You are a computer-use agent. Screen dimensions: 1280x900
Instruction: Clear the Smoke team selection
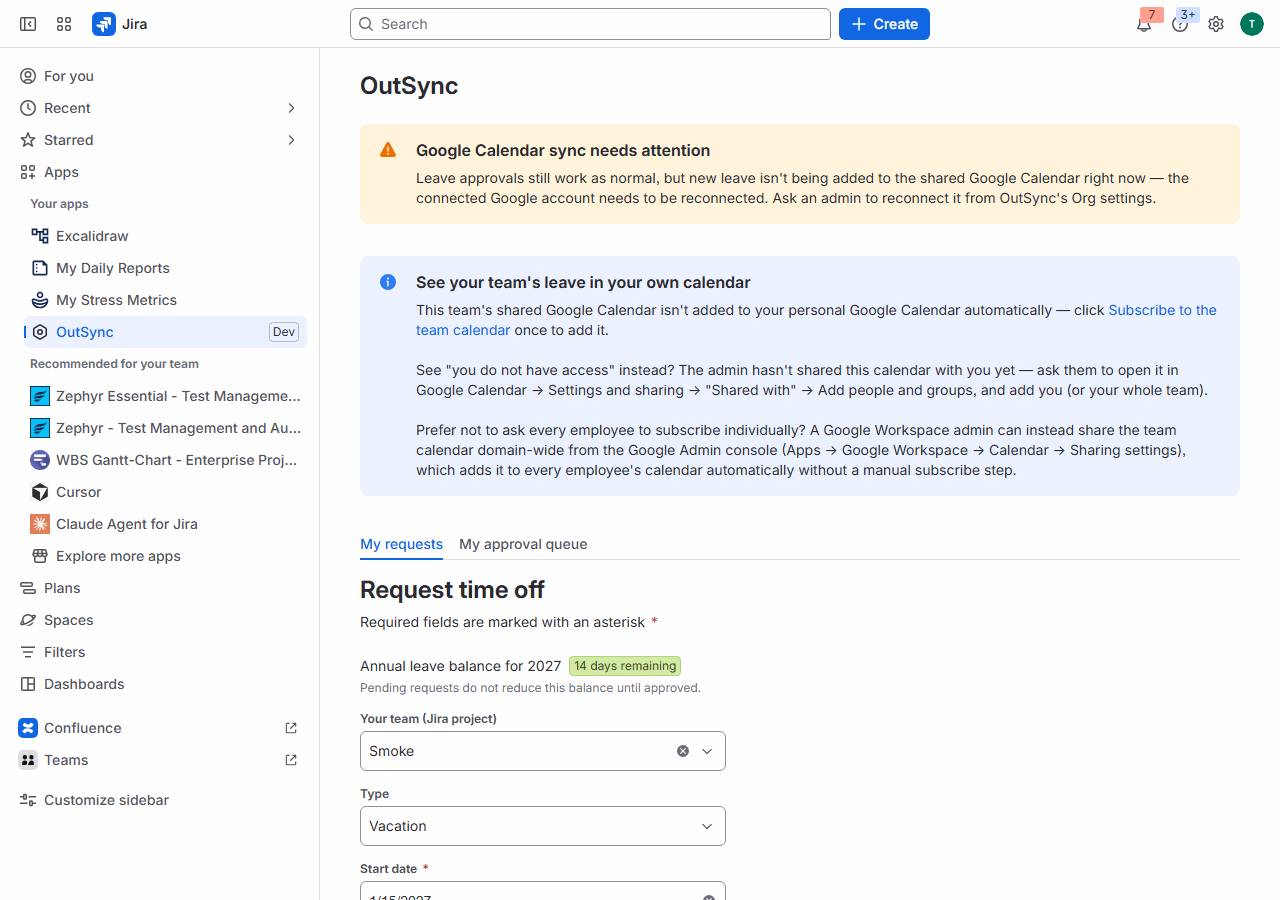click(x=683, y=751)
